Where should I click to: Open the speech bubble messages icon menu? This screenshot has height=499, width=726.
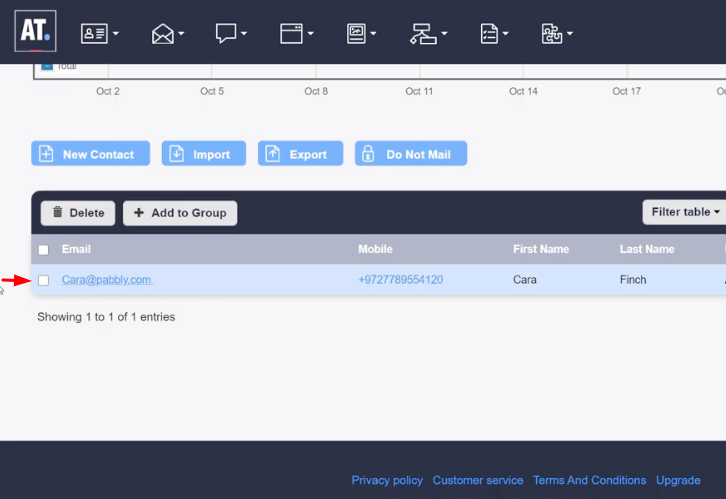pos(226,34)
